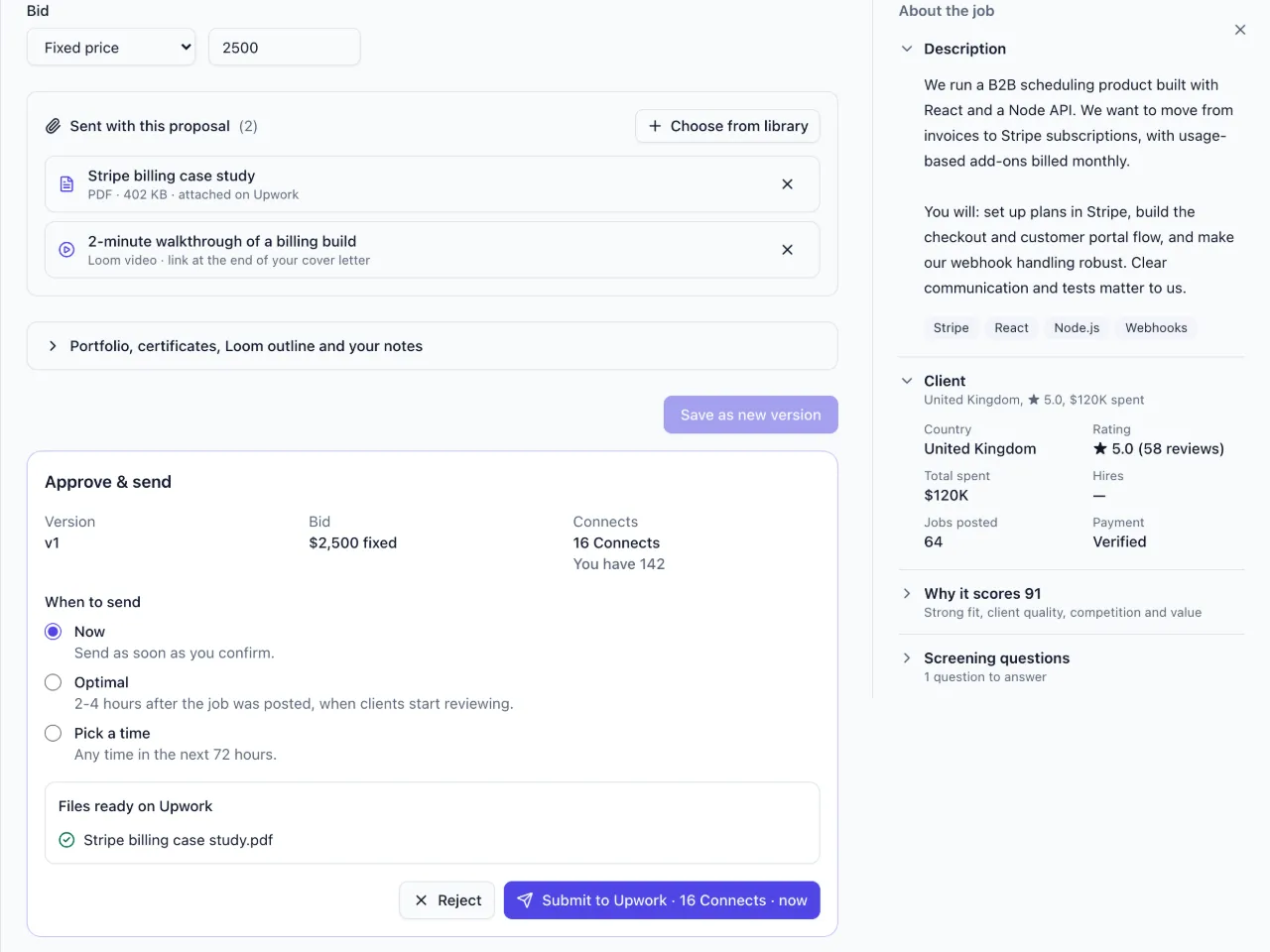Click the $120K total spent value
The height and width of the screenshot is (952, 1270).
pos(947,495)
